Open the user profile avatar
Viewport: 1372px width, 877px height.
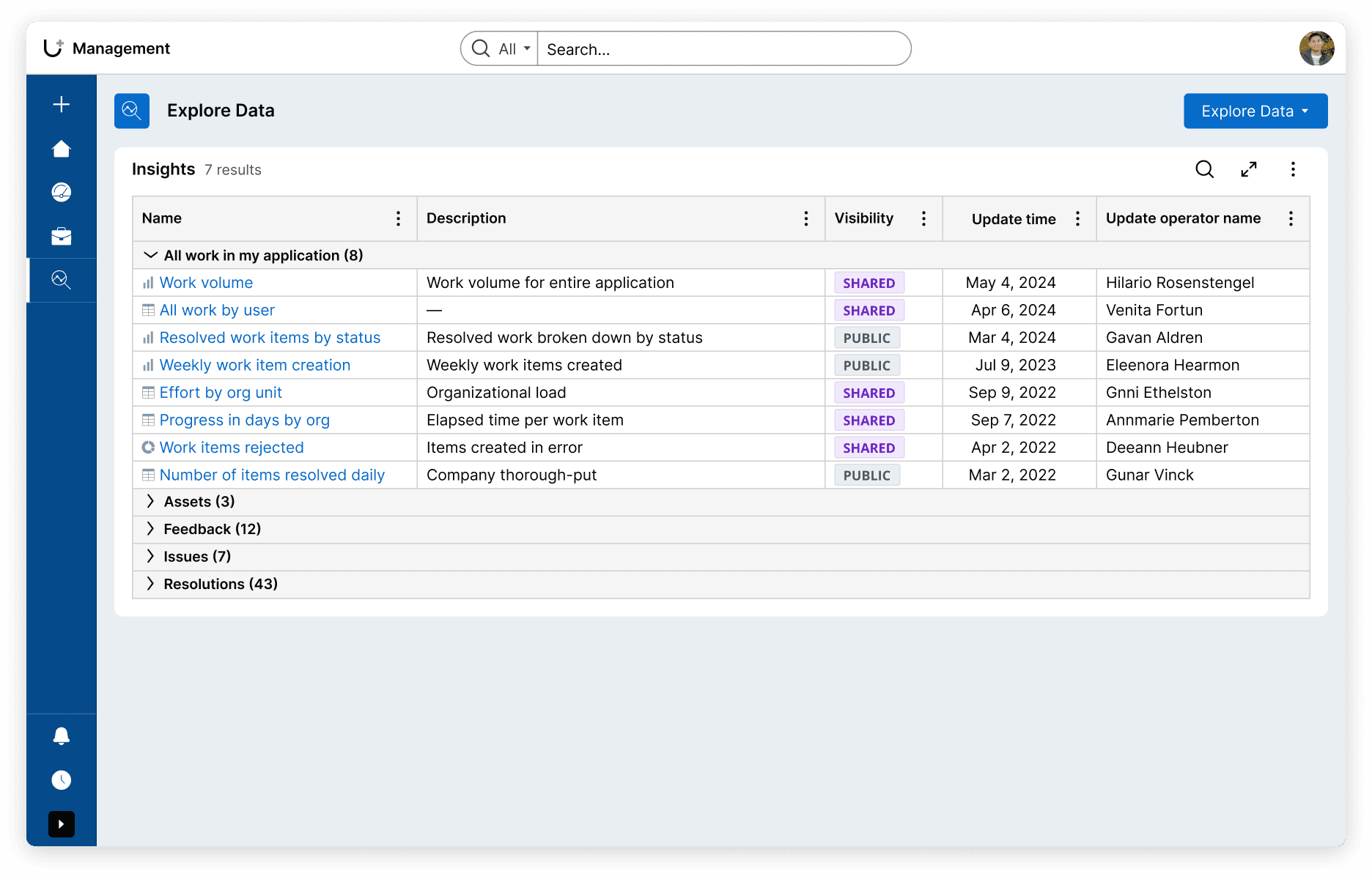click(1317, 48)
